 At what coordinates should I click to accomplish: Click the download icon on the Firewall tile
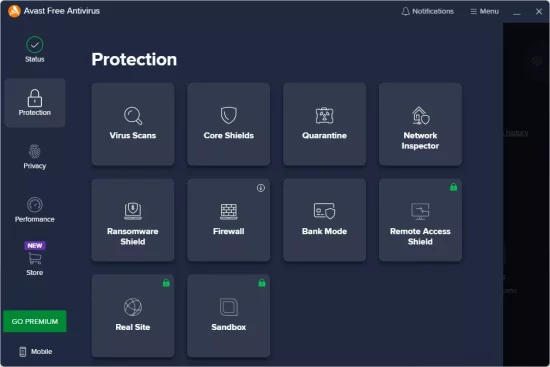(x=261, y=188)
